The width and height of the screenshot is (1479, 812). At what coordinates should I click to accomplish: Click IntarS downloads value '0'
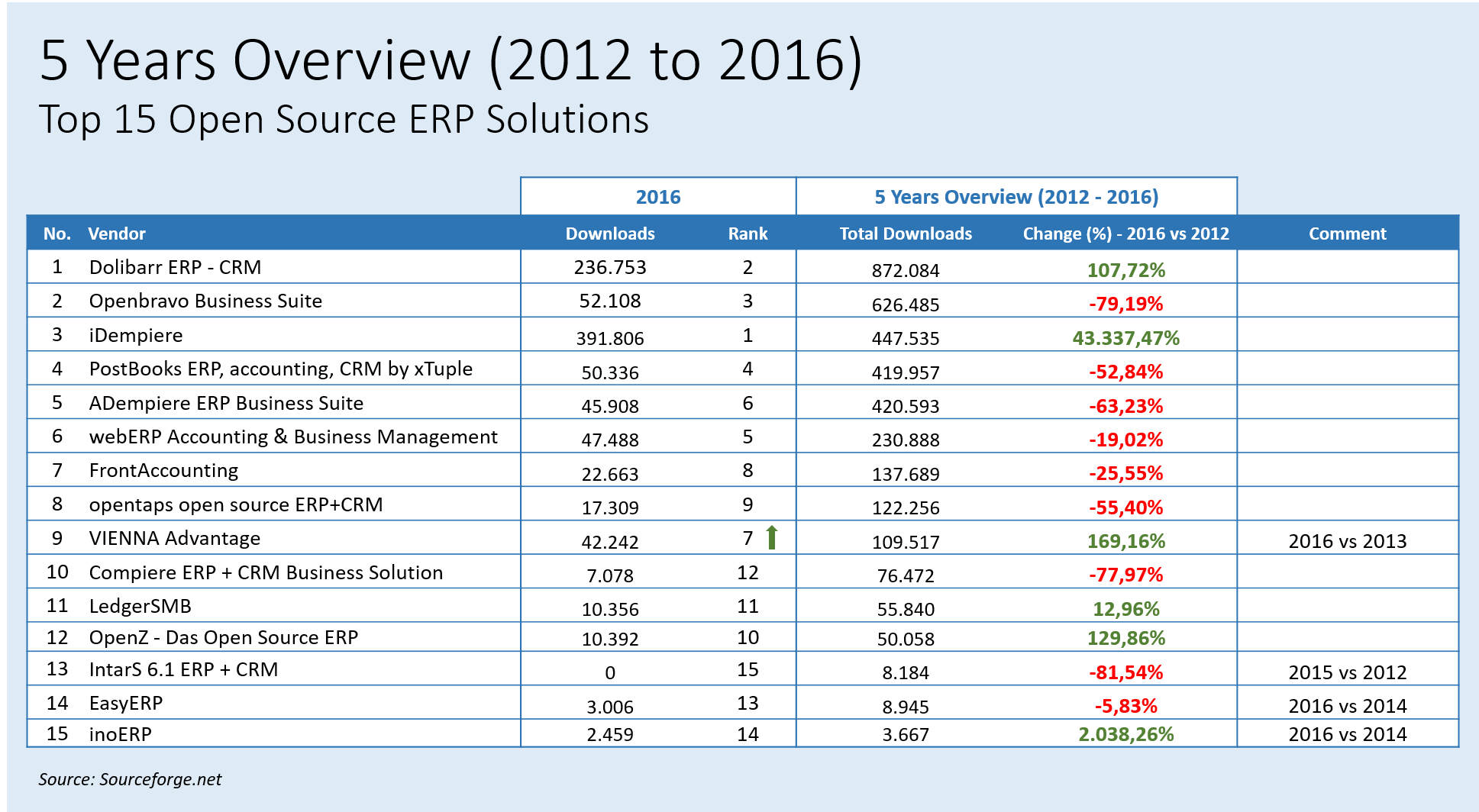(610, 672)
